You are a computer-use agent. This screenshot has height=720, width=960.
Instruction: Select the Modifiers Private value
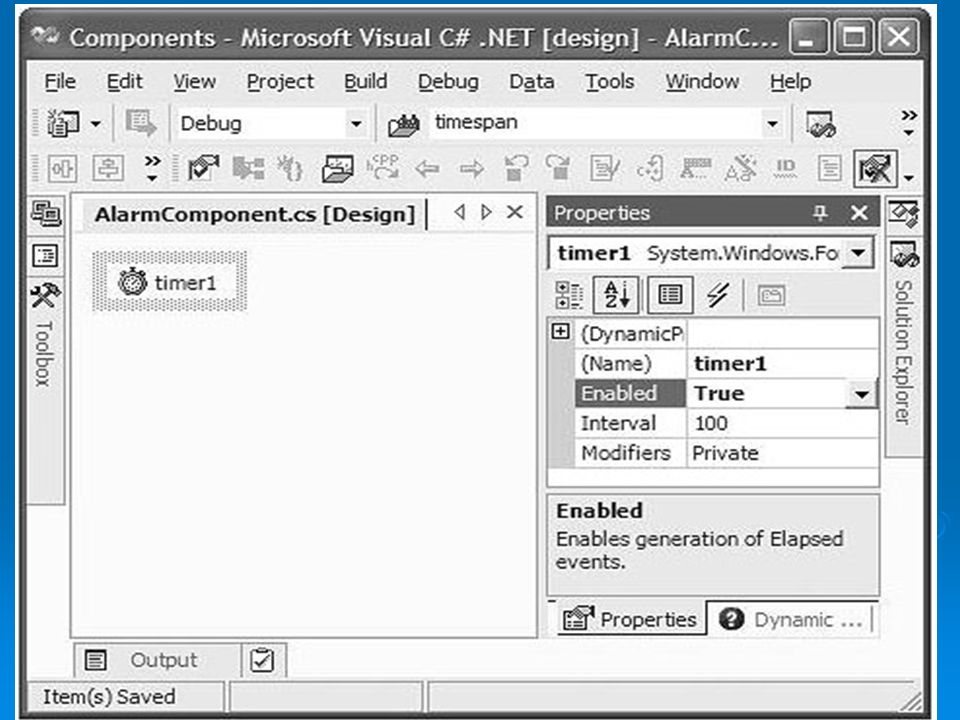[x=783, y=453]
